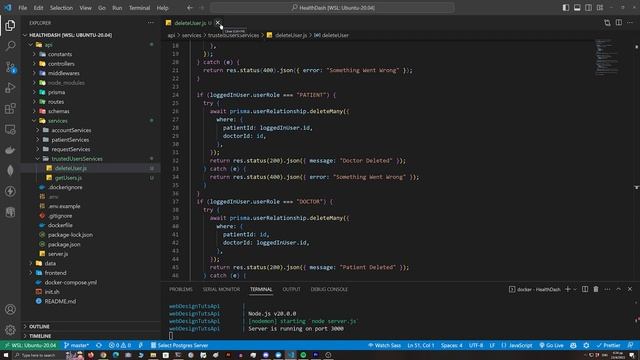Open the Selection menu

click(61, 8)
